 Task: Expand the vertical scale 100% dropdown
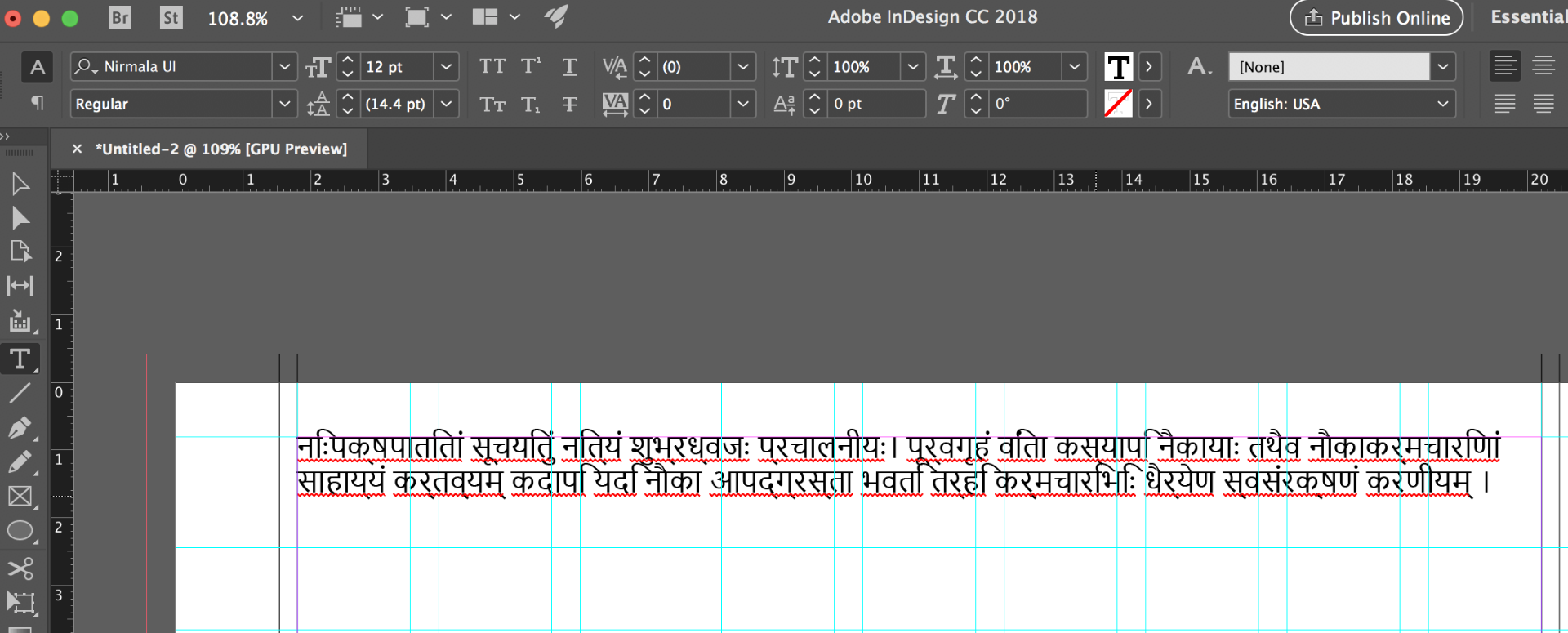[913, 67]
